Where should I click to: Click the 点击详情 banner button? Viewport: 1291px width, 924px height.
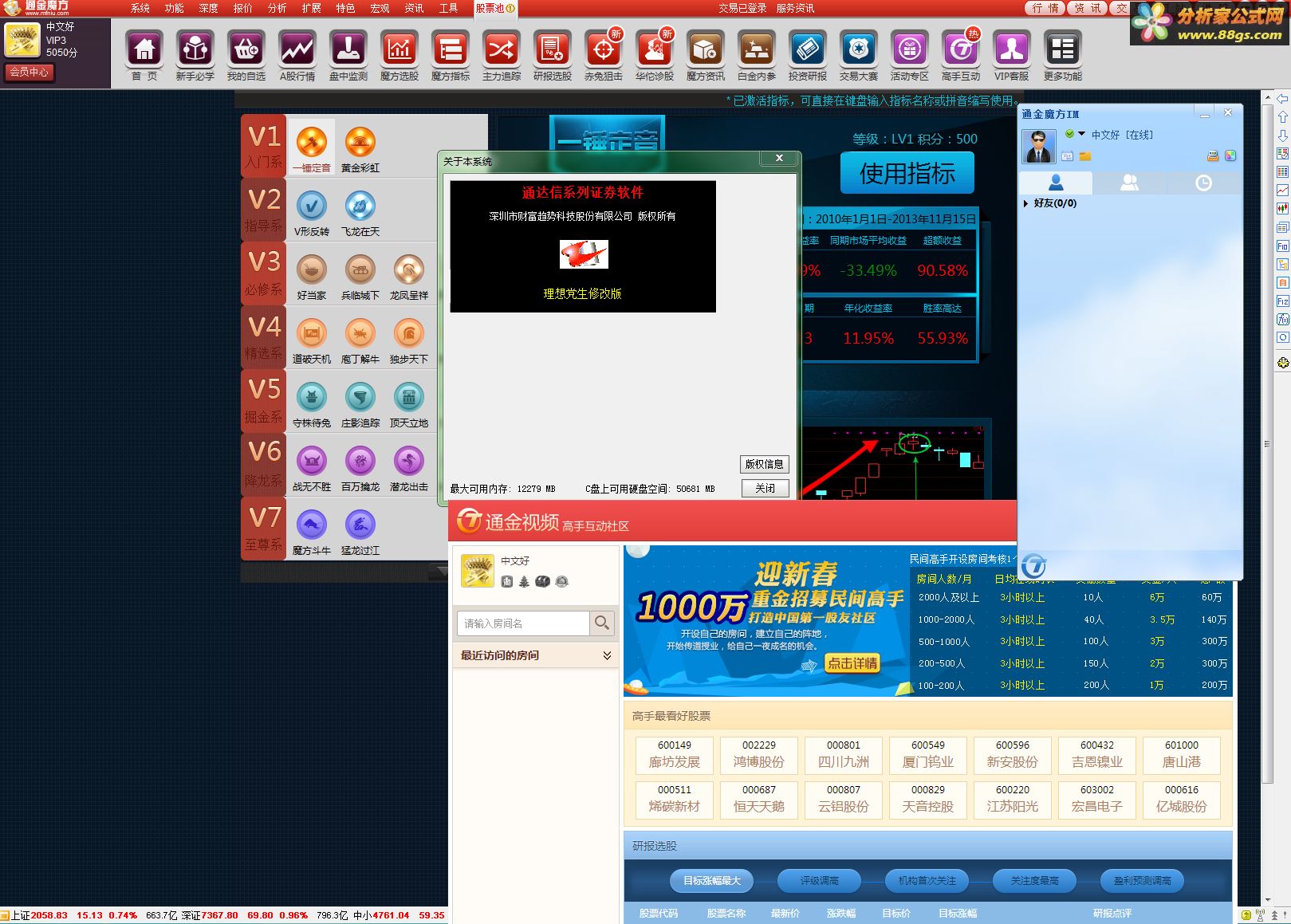(852, 663)
